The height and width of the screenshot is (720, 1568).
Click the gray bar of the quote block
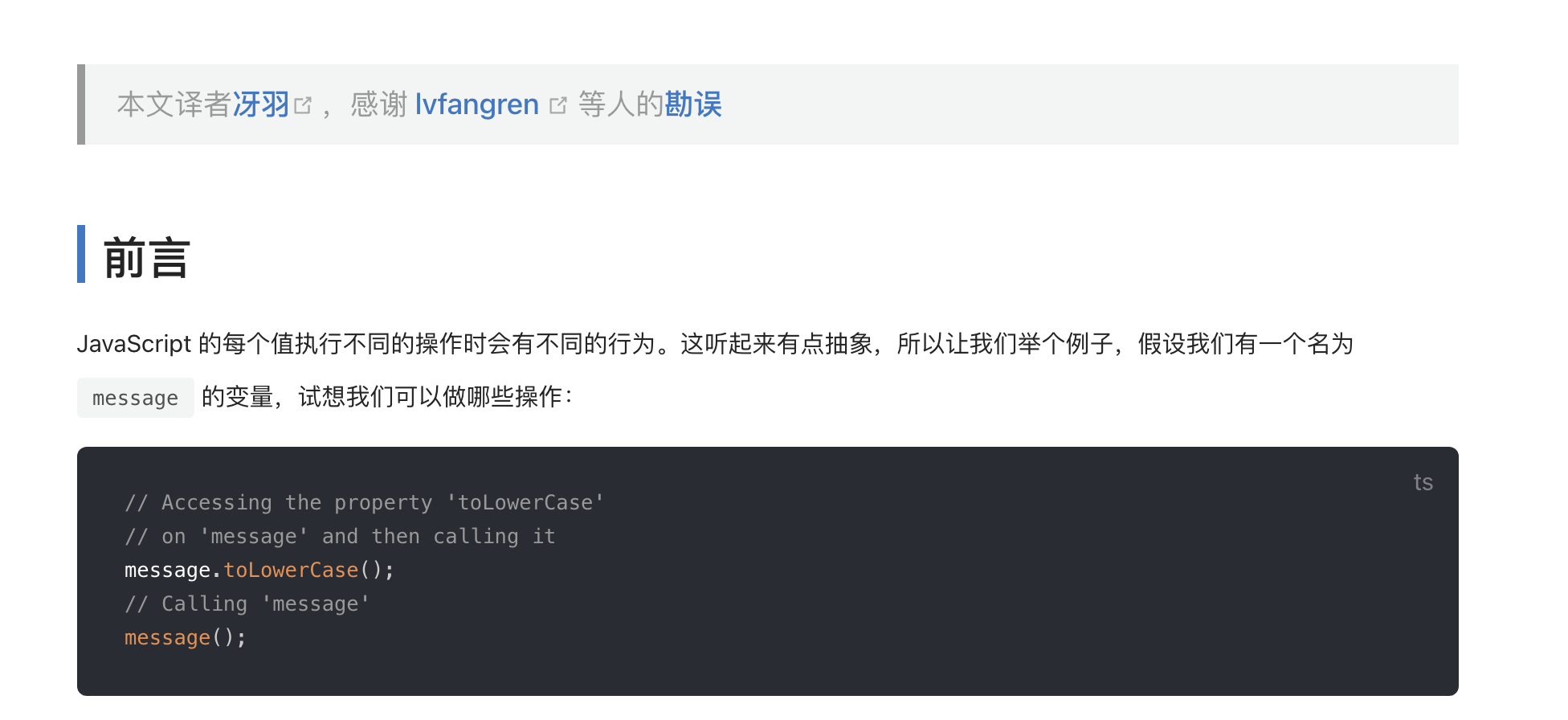(x=81, y=104)
